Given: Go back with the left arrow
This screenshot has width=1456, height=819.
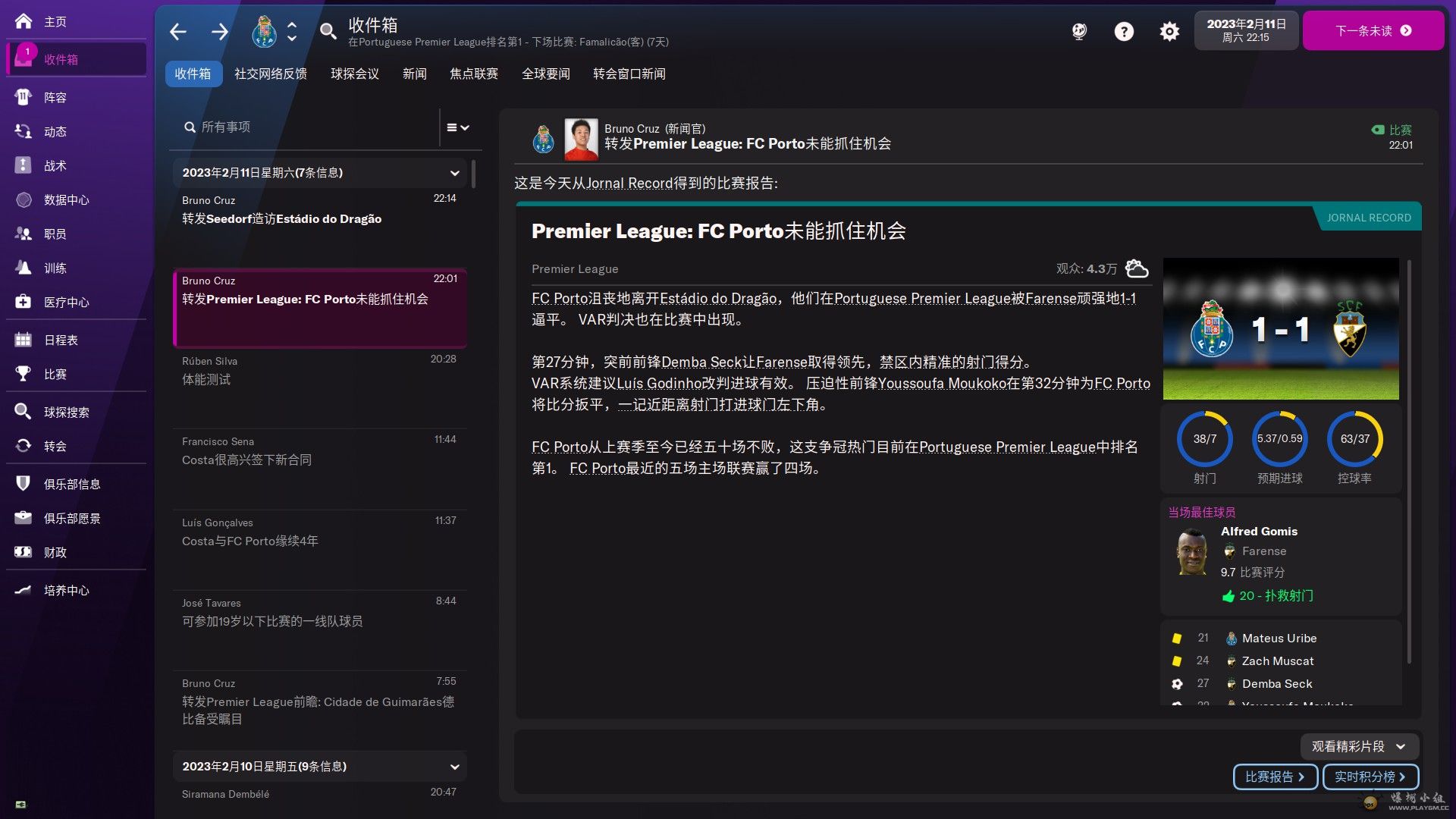Looking at the screenshot, I should 178,31.
